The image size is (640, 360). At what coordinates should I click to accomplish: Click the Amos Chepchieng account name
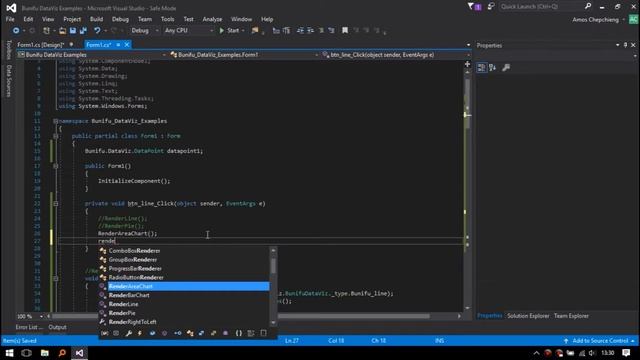595,20
